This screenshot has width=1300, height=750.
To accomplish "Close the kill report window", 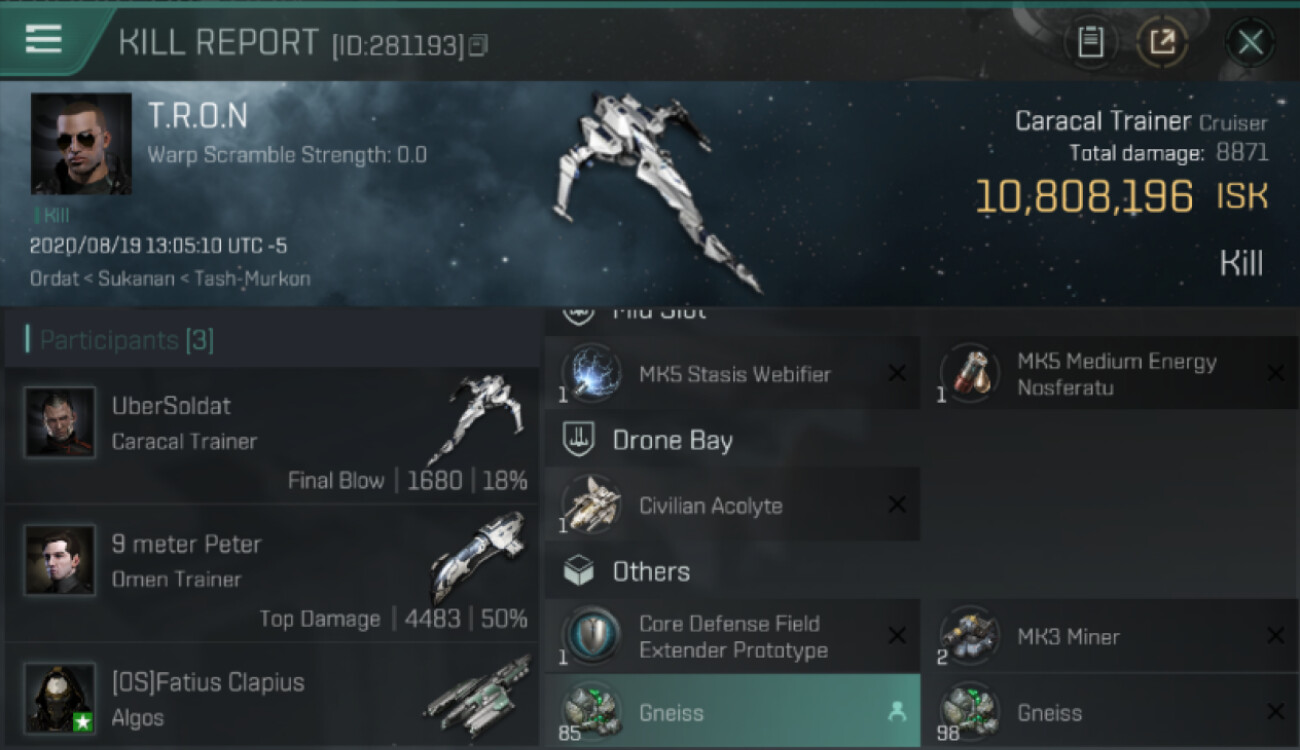I will (x=1250, y=43).
